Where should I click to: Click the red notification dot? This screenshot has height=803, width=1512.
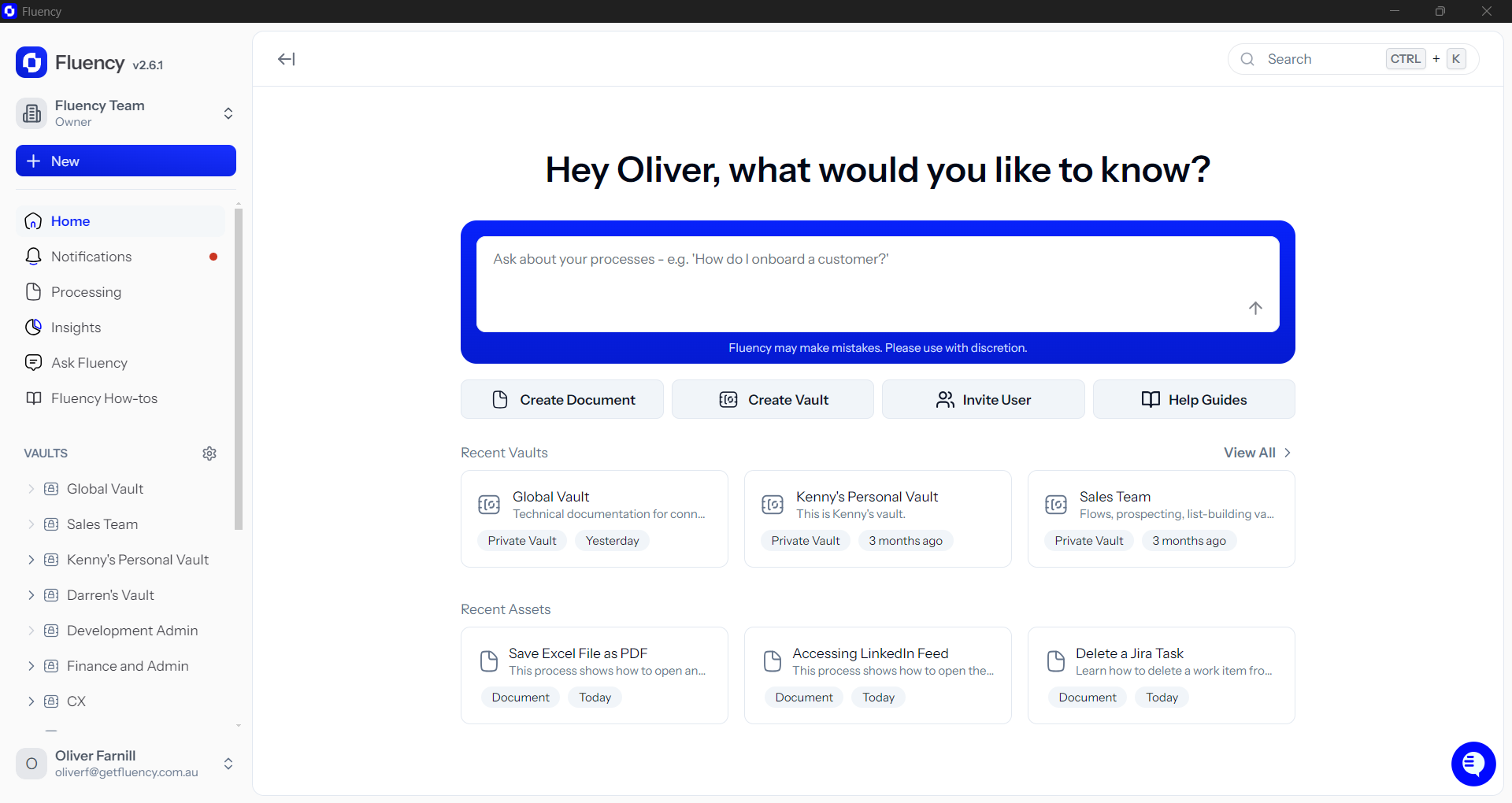click(x=213, y=257)
